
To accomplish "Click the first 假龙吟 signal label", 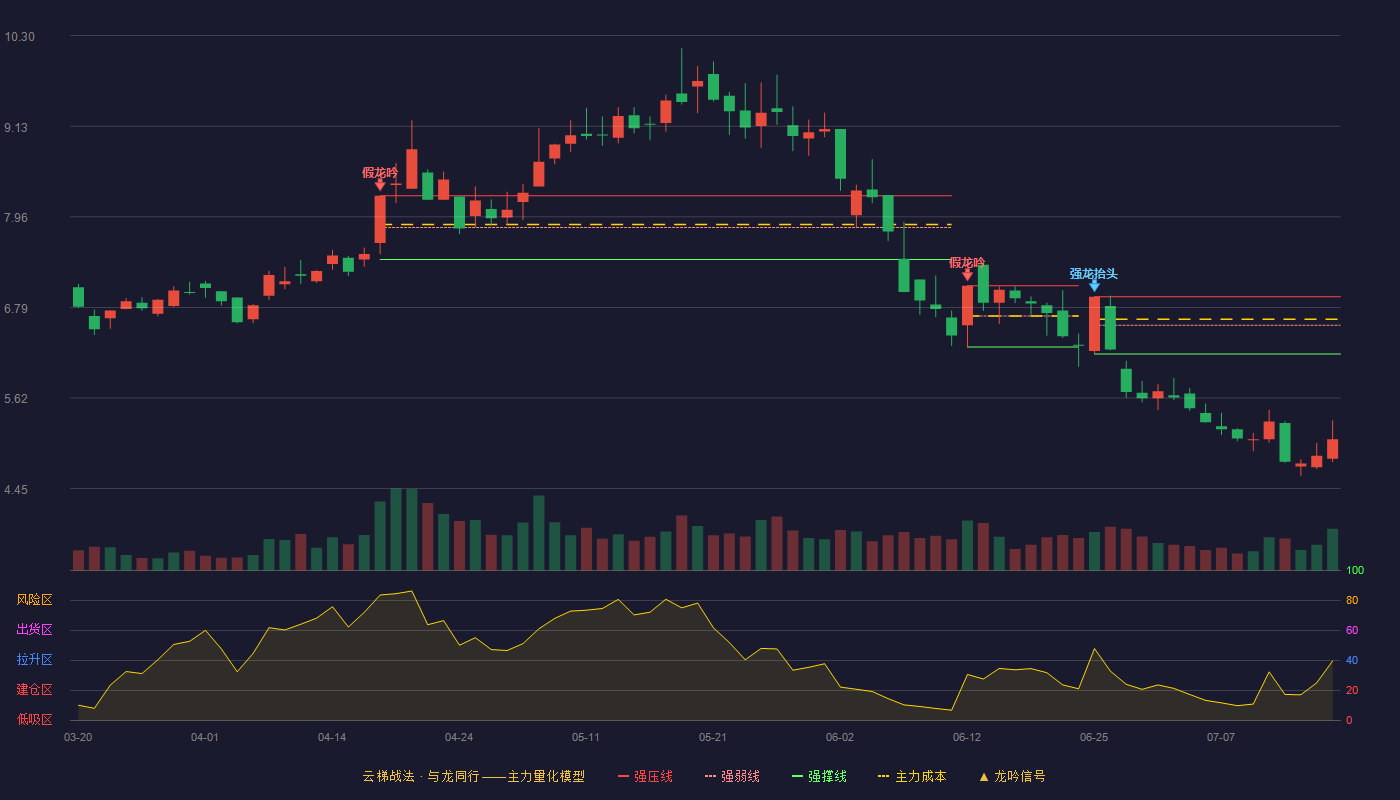I will (x=380, y=172).
